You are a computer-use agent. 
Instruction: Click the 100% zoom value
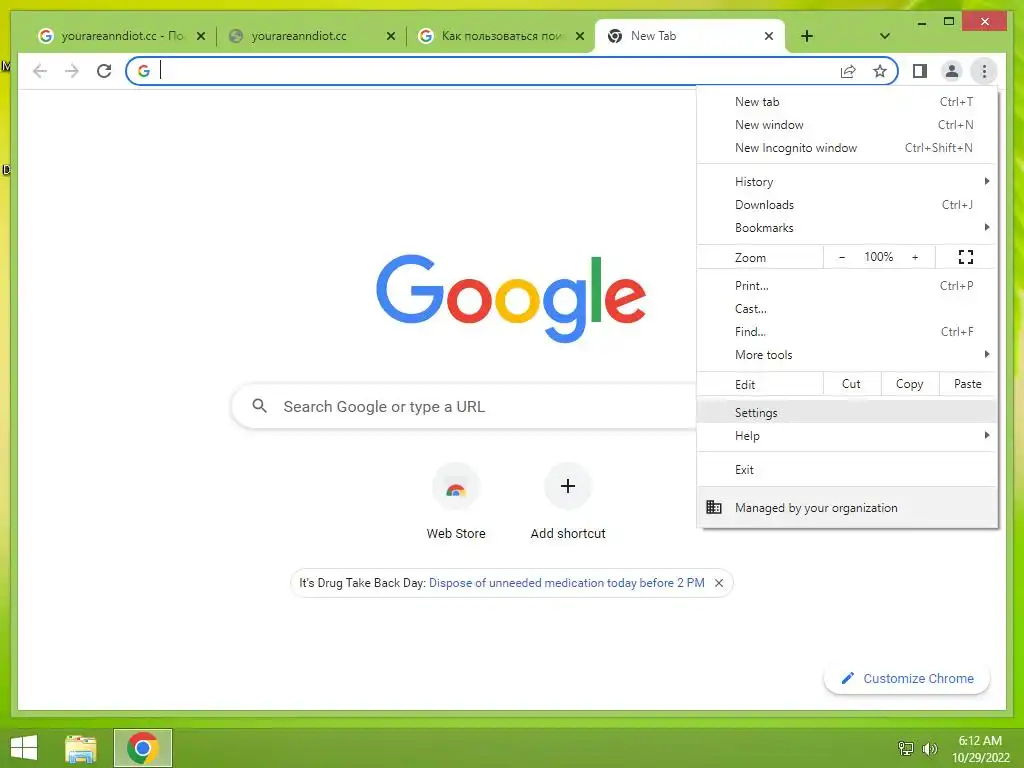[878, 257]
